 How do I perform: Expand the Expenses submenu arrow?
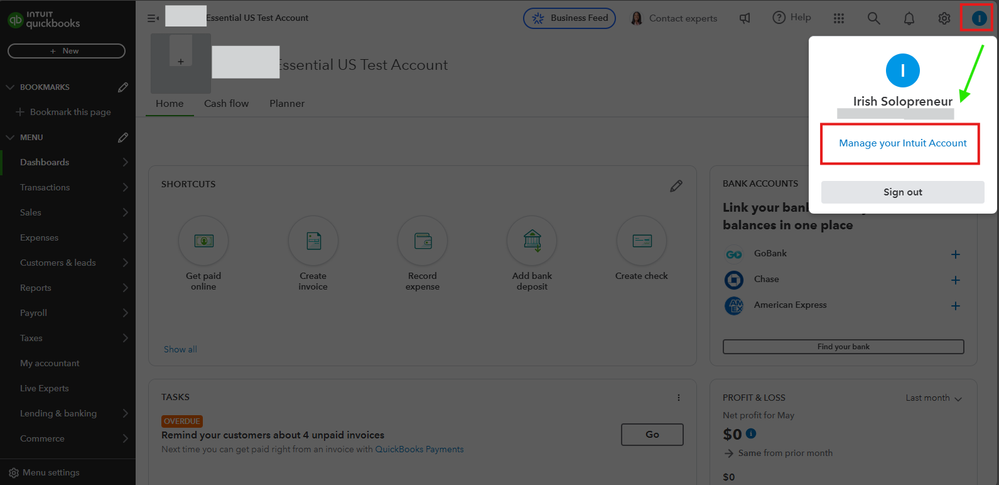tap(125, 238)
